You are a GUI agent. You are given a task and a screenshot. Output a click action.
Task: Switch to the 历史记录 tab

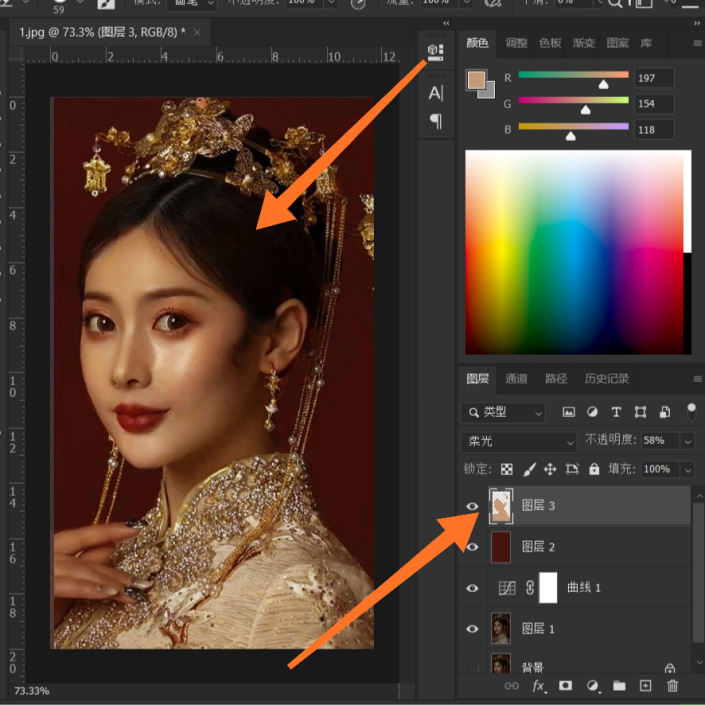point(606,379)
